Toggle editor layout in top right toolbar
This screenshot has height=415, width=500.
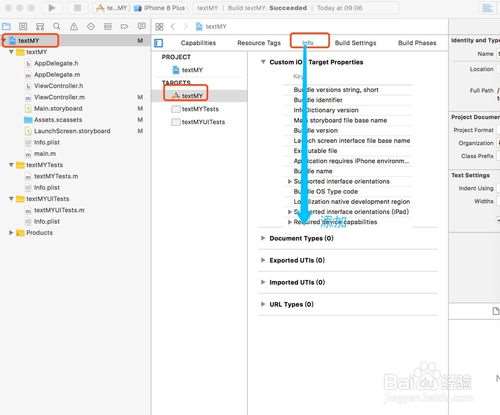tap(488, 8)
